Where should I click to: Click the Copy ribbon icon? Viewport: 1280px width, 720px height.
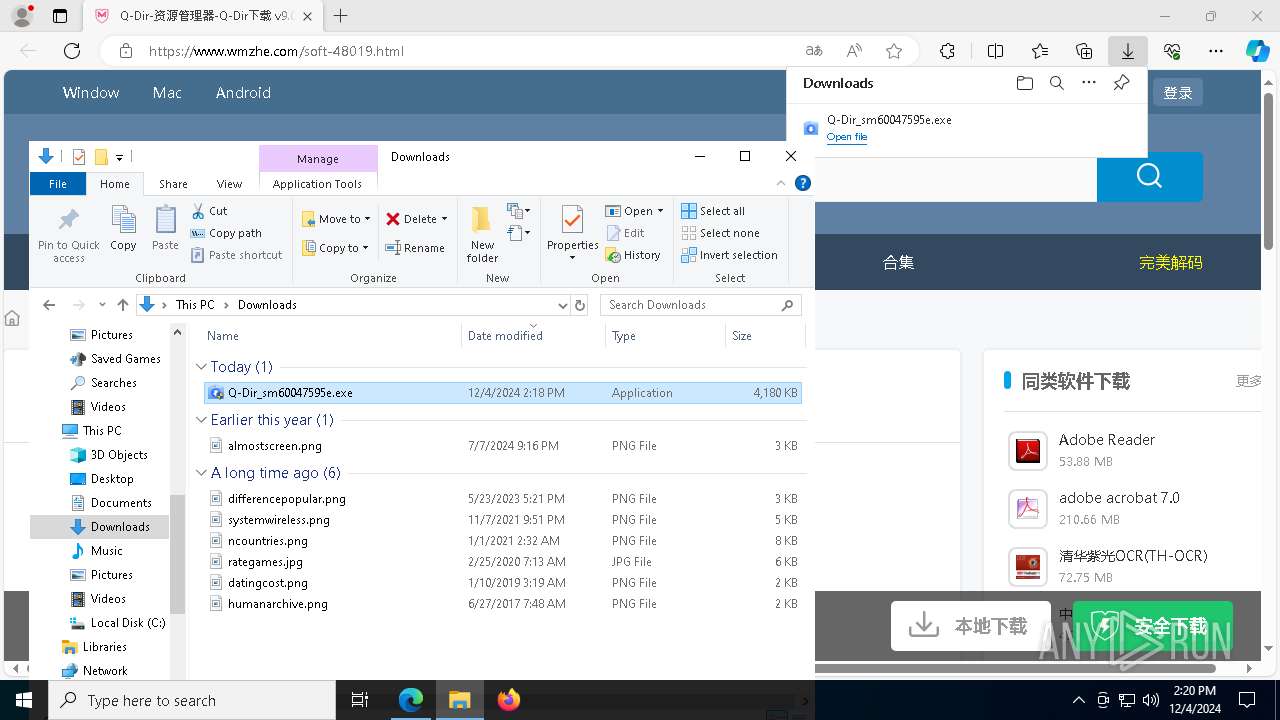click(x=123, y=229)
